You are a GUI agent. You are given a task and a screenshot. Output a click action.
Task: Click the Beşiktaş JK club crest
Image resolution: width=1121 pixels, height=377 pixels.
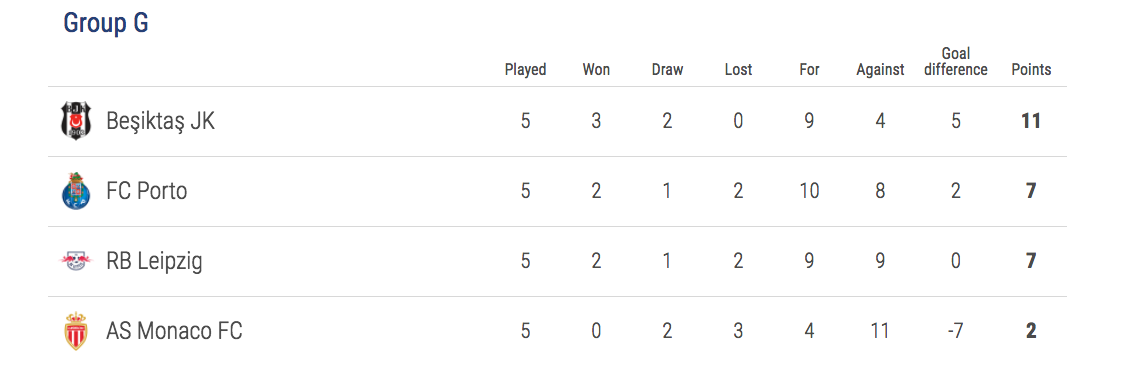tap(76, 121)
